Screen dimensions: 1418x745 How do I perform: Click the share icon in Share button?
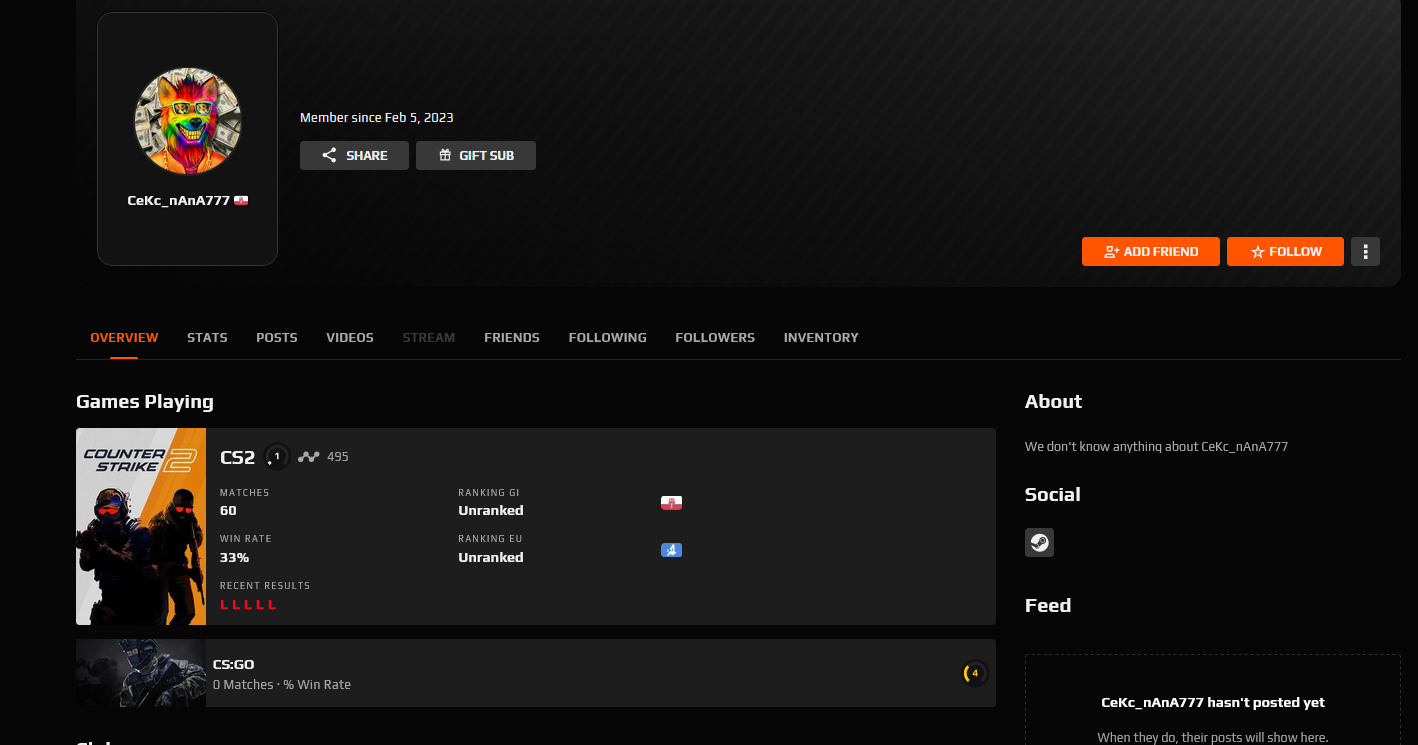[329, 156]
